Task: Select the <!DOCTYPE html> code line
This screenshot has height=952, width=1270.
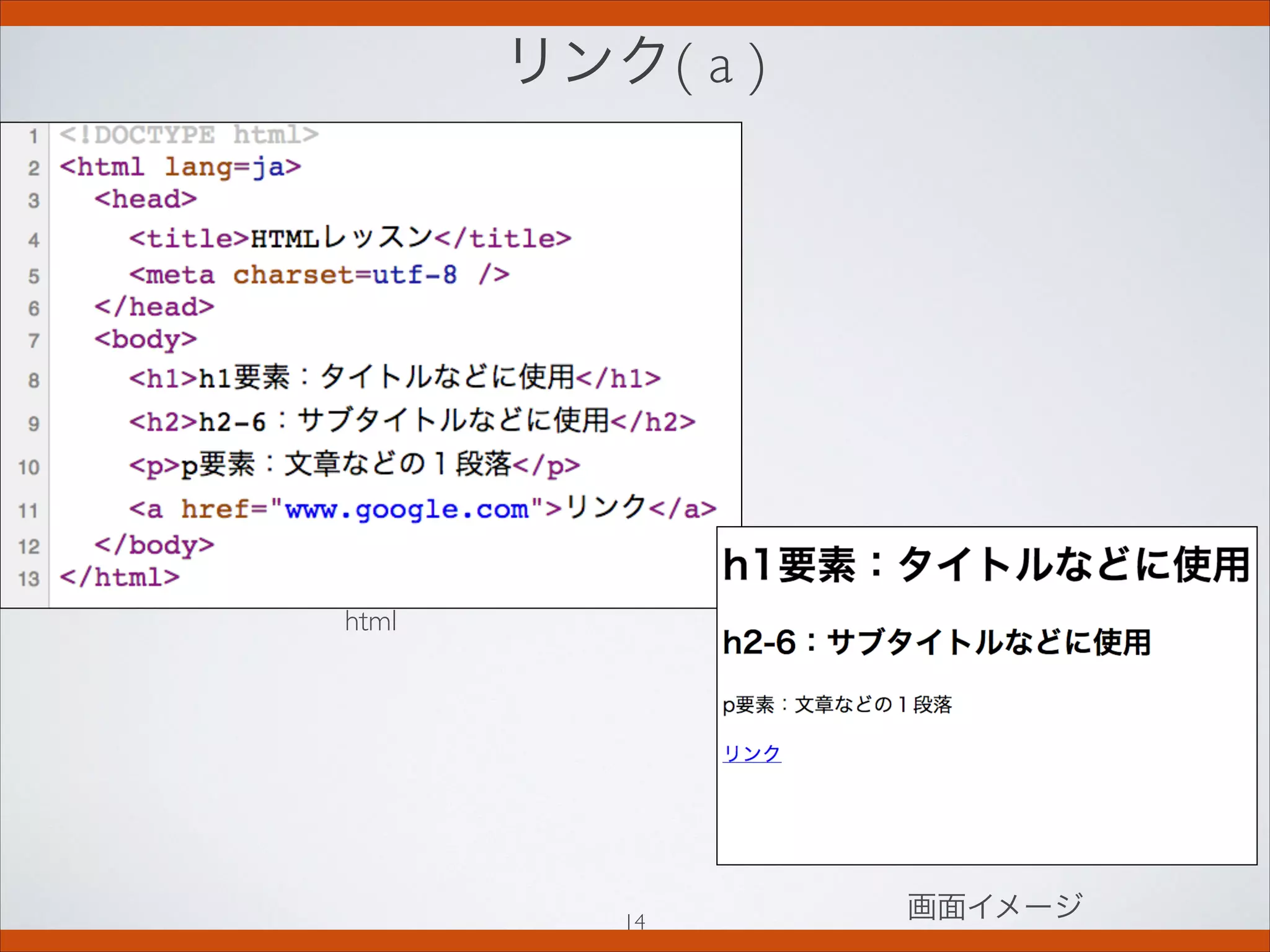Action: [189, 134]
